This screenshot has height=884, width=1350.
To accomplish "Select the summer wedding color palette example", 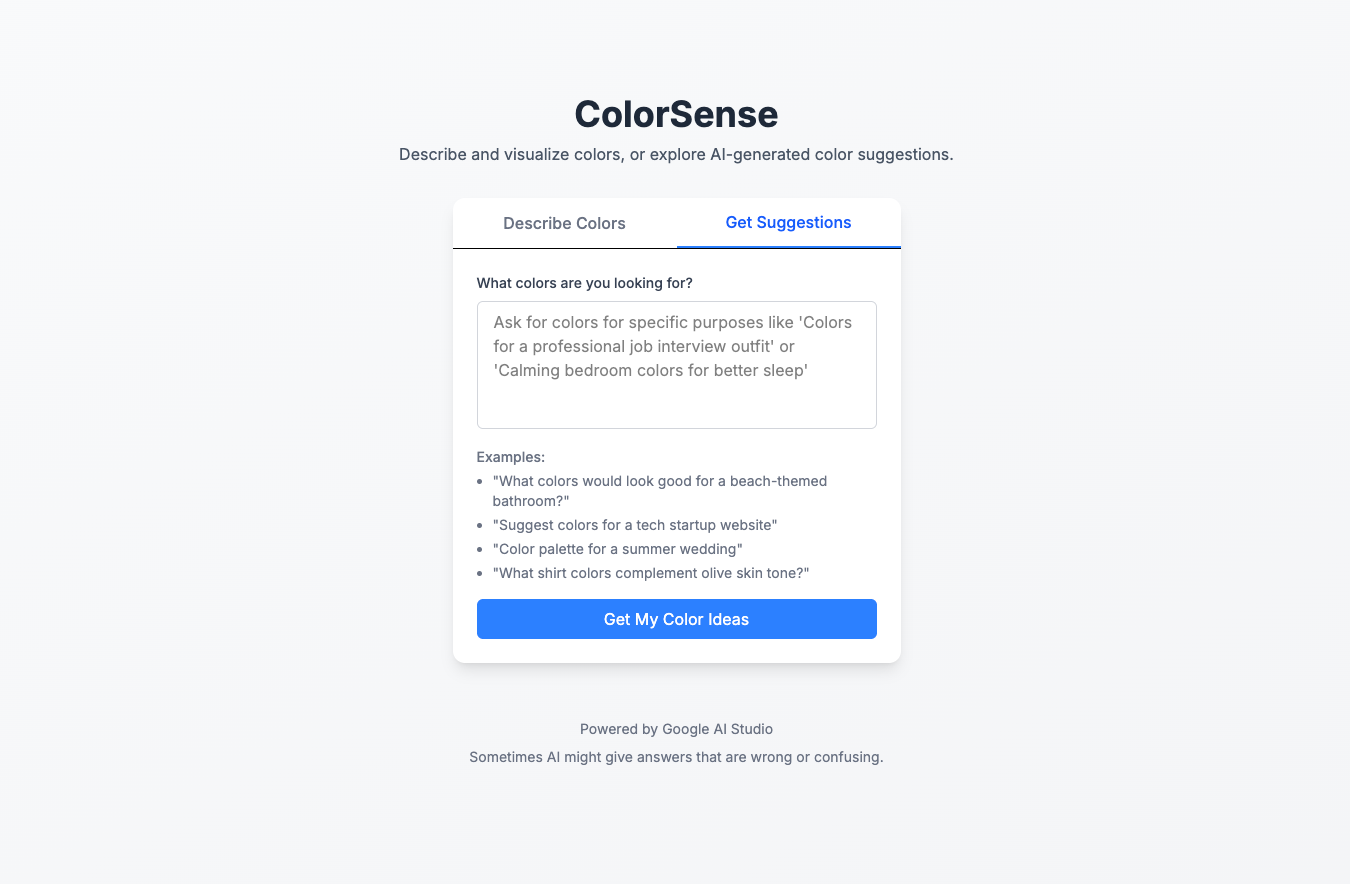I will point(617,549).
